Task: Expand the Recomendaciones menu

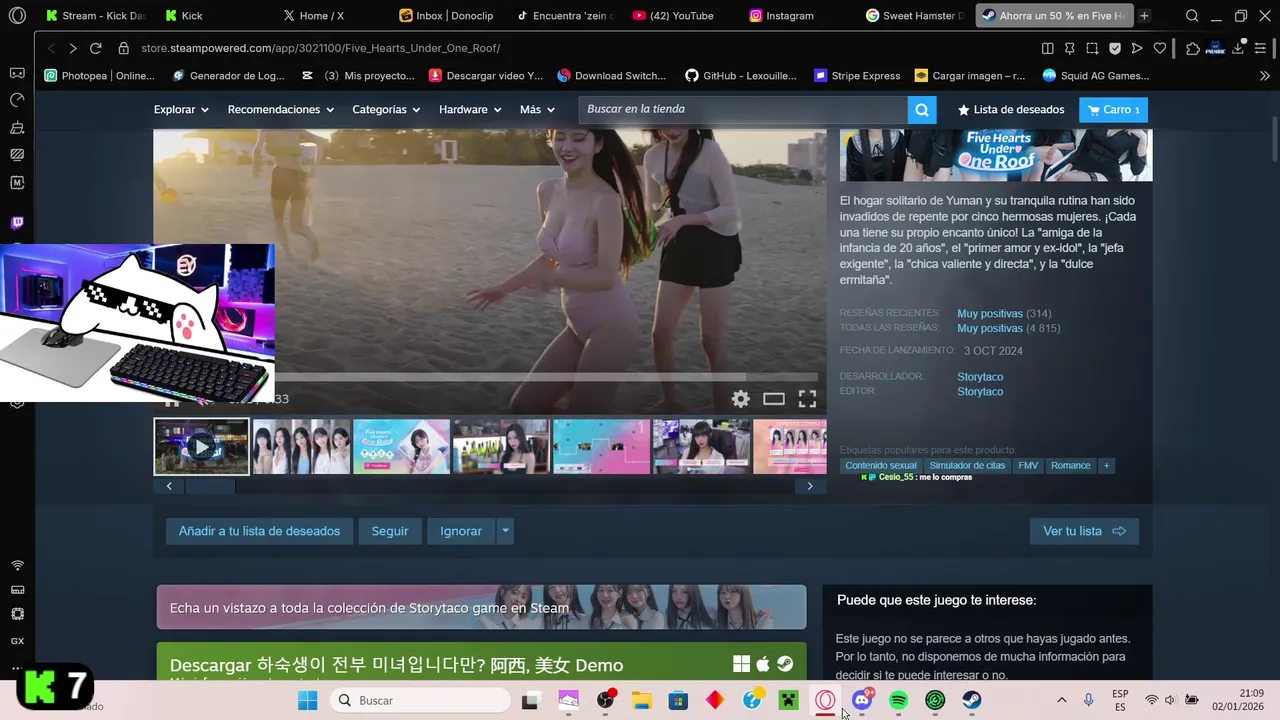Action: pos(280,110)
